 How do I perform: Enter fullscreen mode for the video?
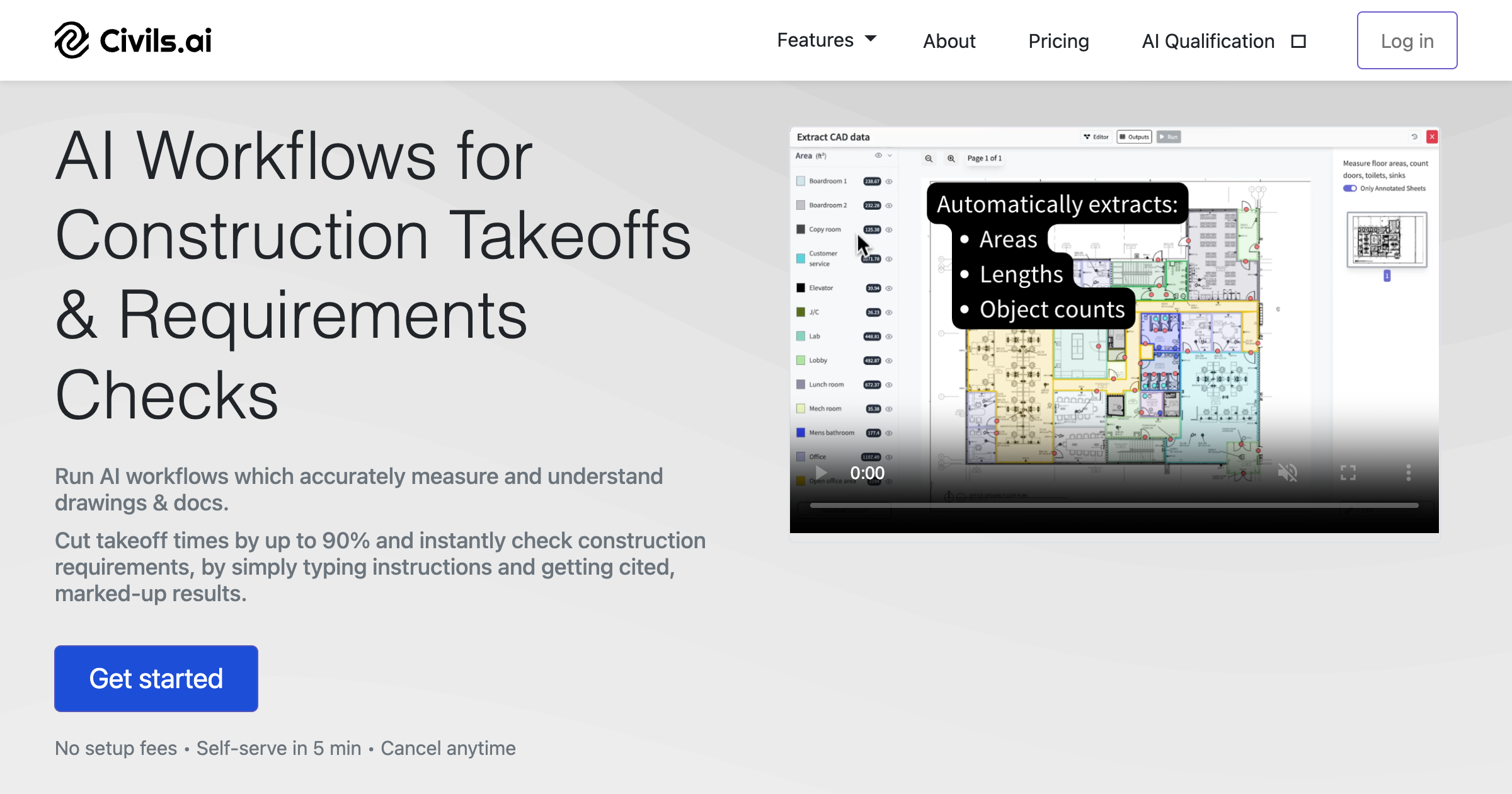click(1348, 473)
